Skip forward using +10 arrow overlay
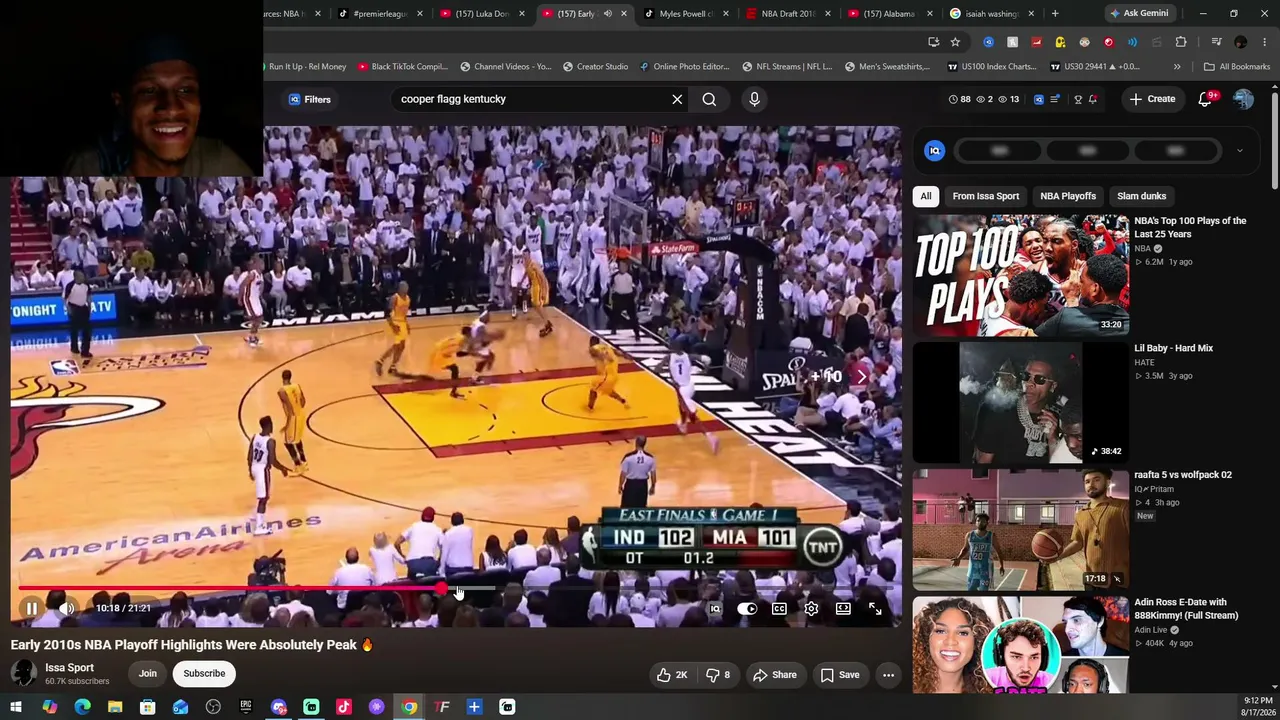Viewport: 1280px width, 720px height. 838,376
